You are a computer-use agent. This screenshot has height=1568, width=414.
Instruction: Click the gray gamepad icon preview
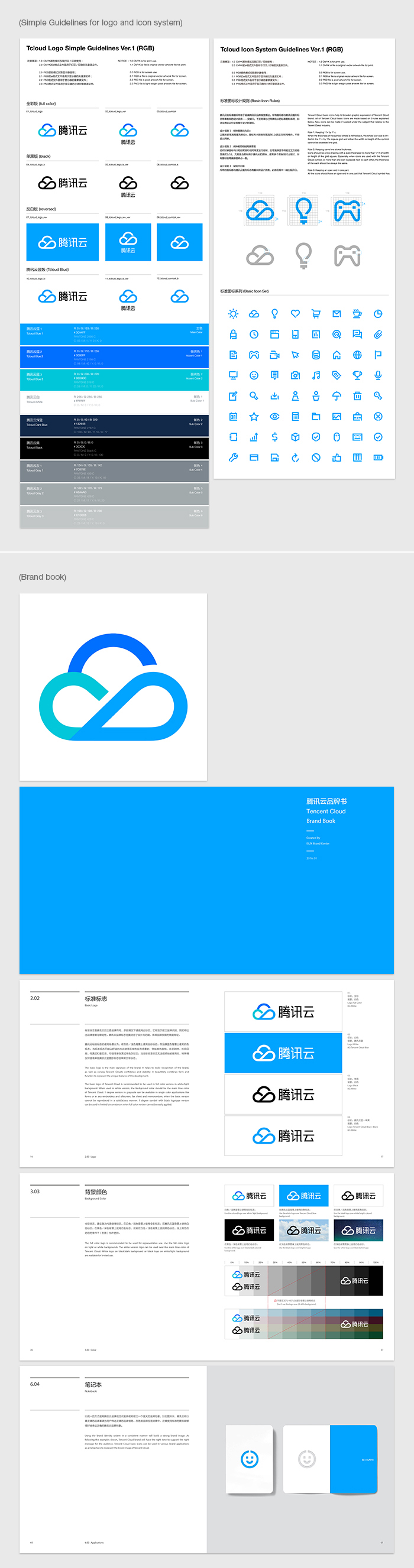pyautogui.click(x=347, y=255)
